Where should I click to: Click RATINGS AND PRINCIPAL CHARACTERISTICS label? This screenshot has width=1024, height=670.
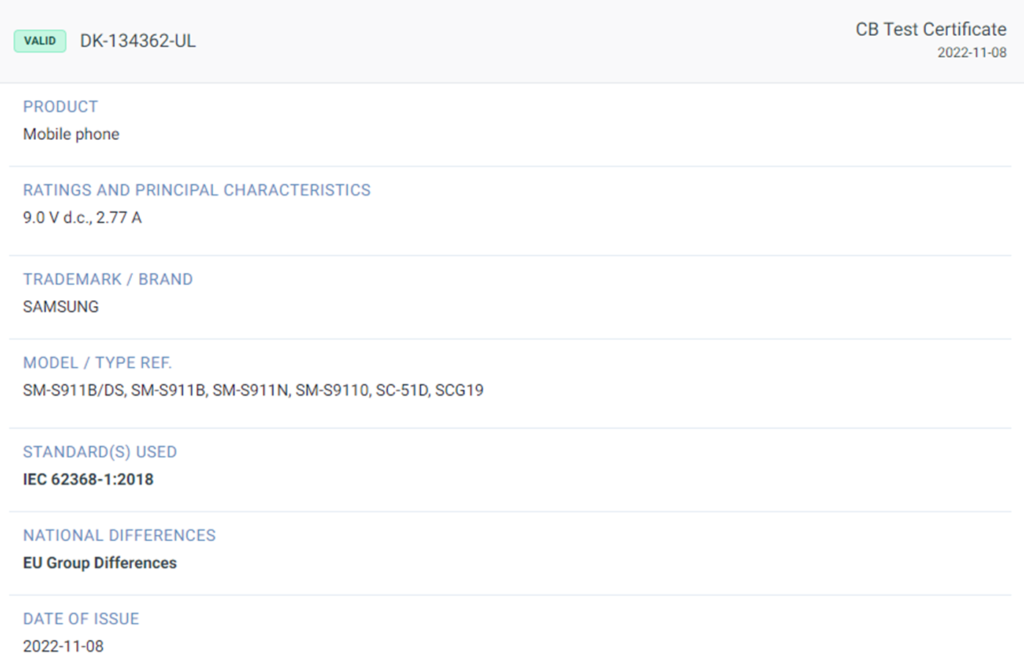point(197,190)
